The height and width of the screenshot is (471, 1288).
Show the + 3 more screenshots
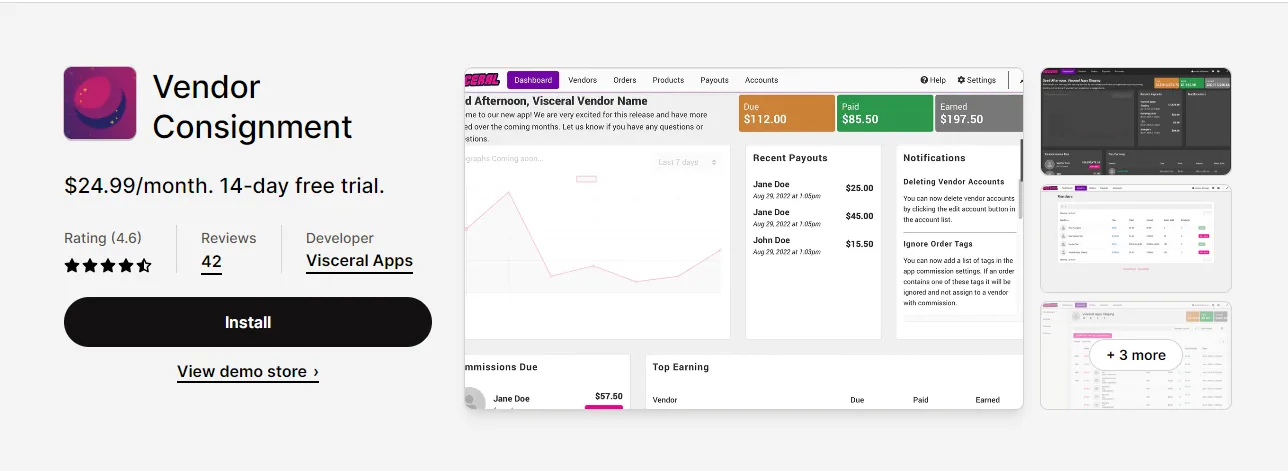(1135, 355)
